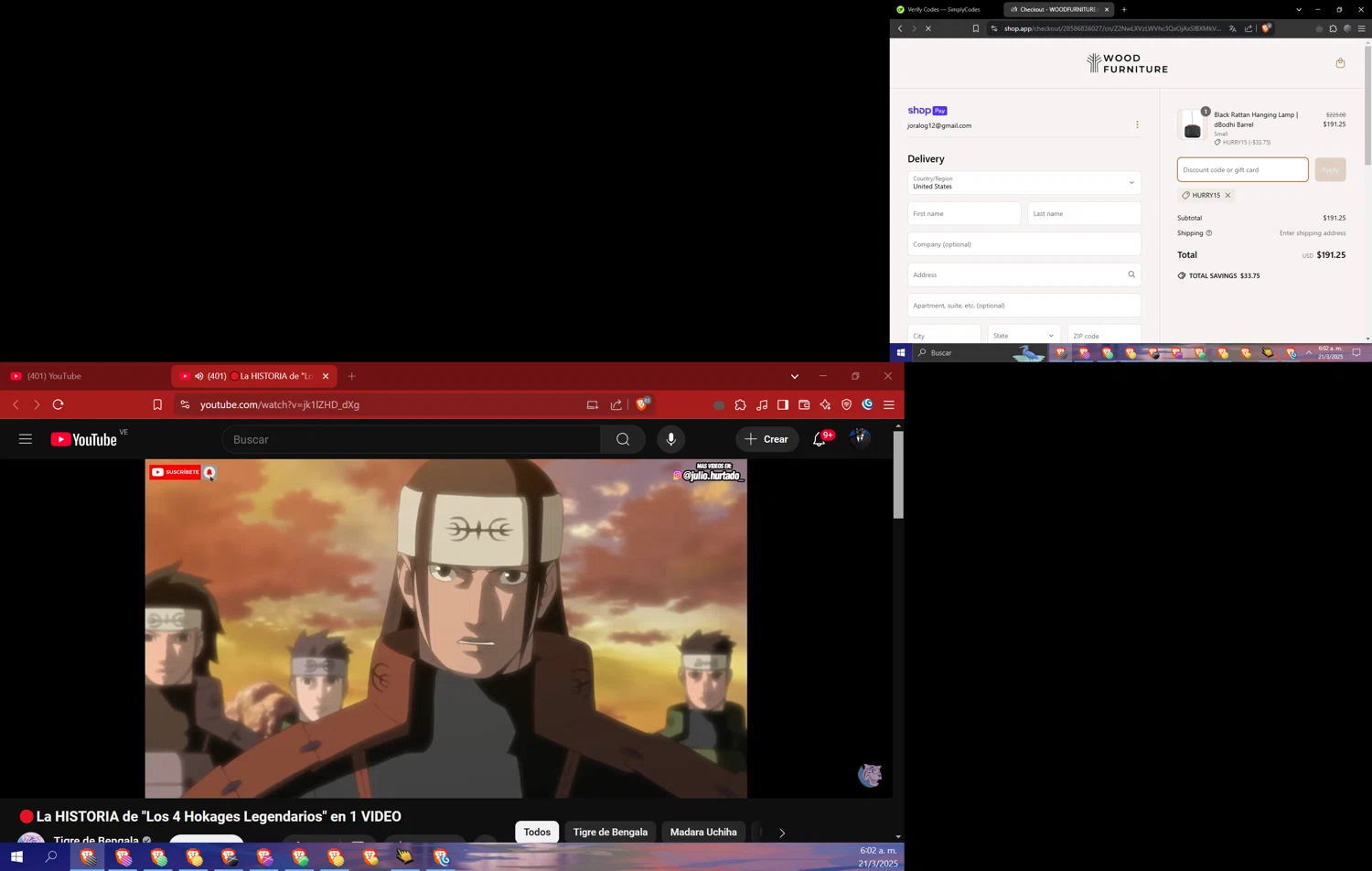This screenshot has width=1372, height=871.
Task: Close the 'La HISTORIA de' video tab
Action: coord(326,376)
